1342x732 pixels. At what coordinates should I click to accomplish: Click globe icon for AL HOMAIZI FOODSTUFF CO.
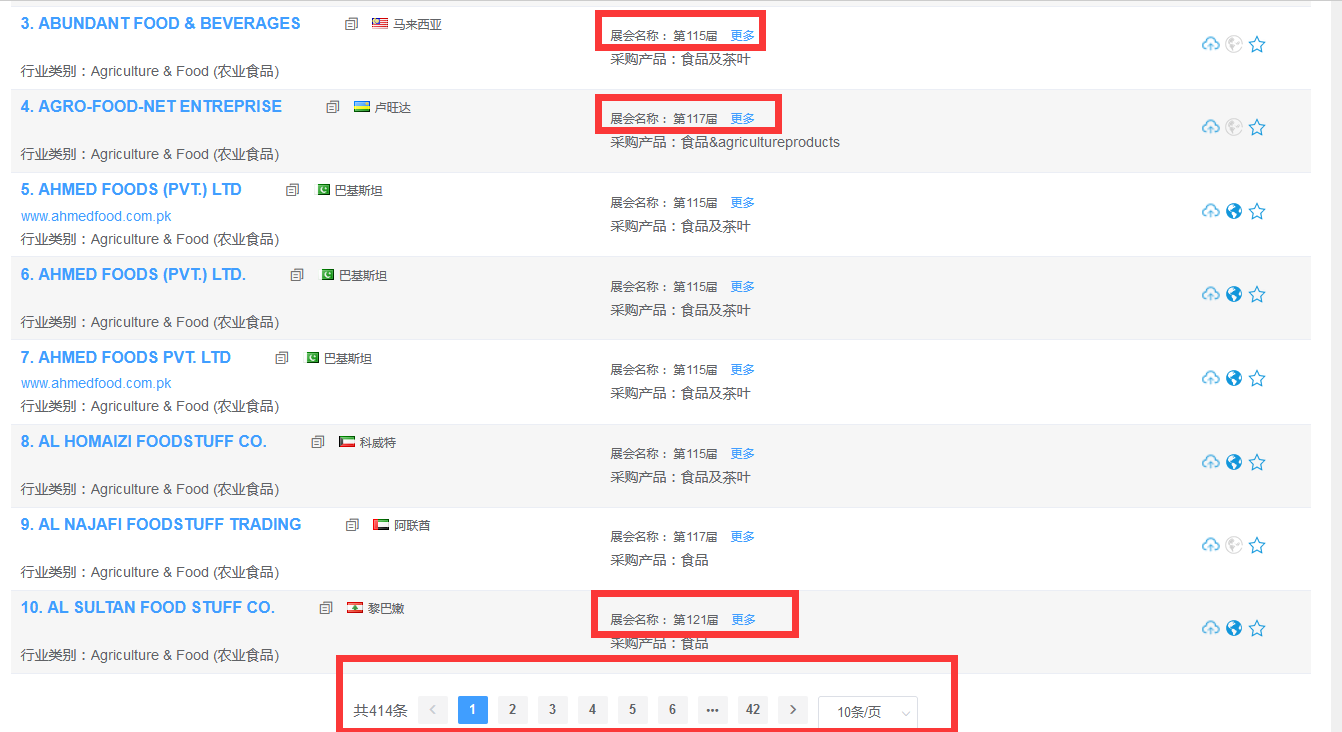(1234, 462)
